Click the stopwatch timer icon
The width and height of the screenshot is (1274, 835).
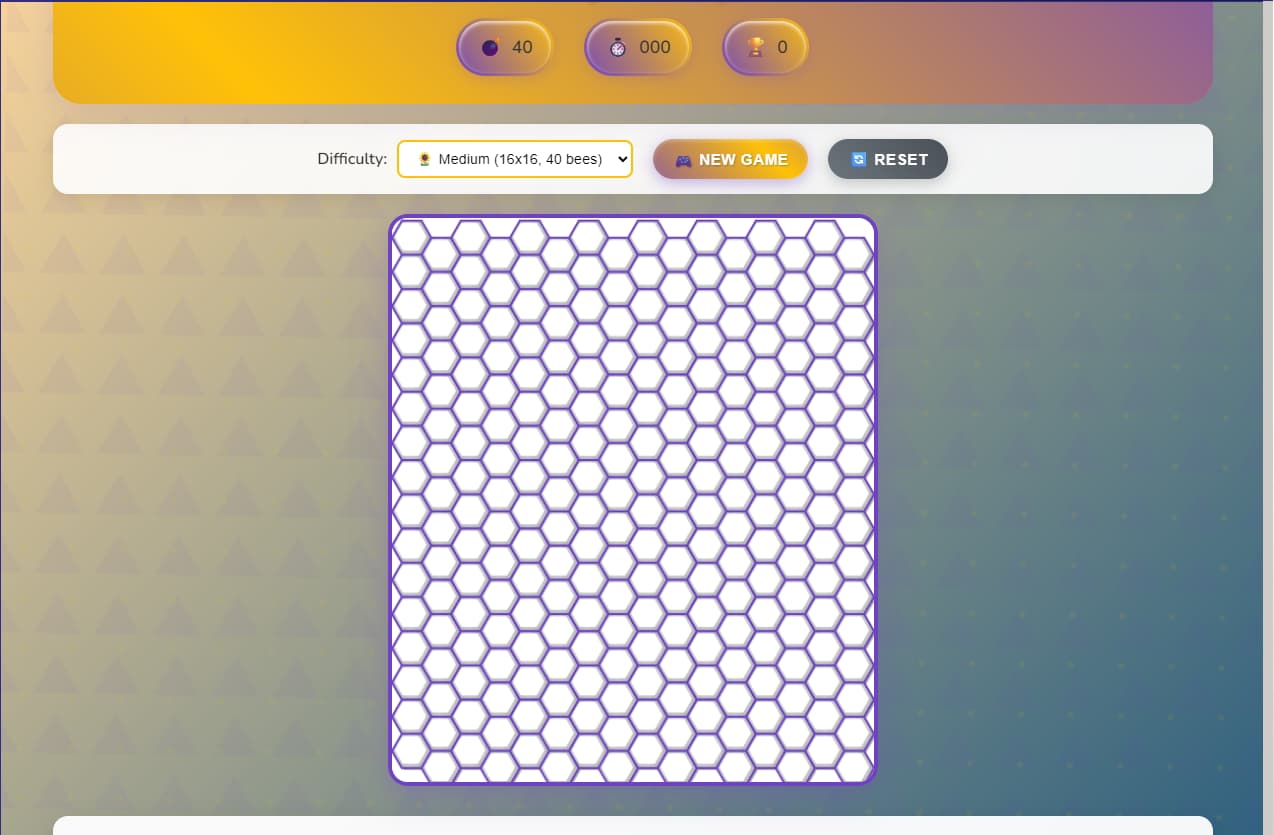tap(618, 47)
